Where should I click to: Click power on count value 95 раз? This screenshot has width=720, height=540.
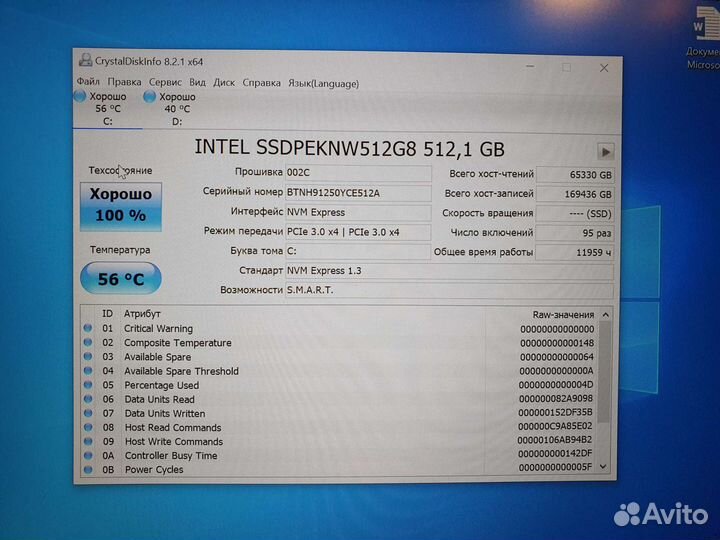[x=575, y=233]
